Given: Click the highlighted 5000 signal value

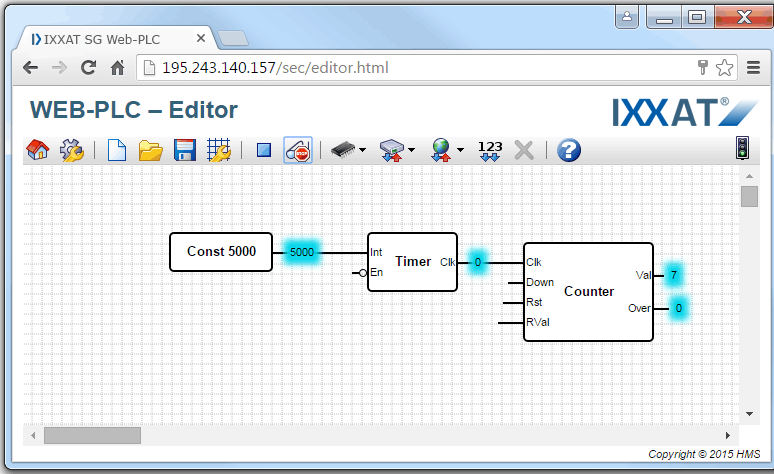Looking at the screenshot, I should click(302, 252).
